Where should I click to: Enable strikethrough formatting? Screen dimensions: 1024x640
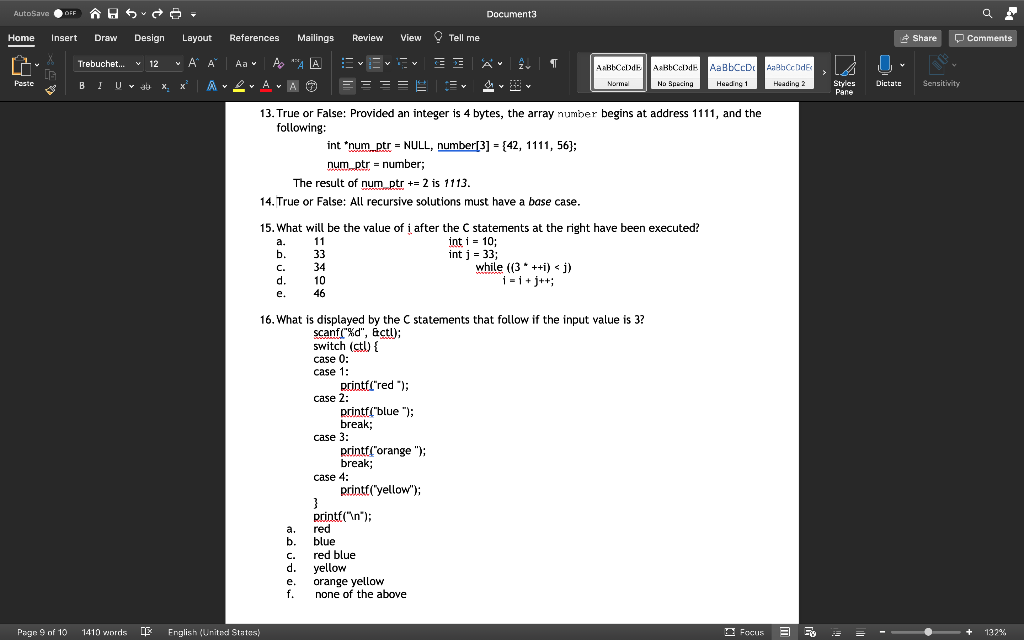point(148,85)
